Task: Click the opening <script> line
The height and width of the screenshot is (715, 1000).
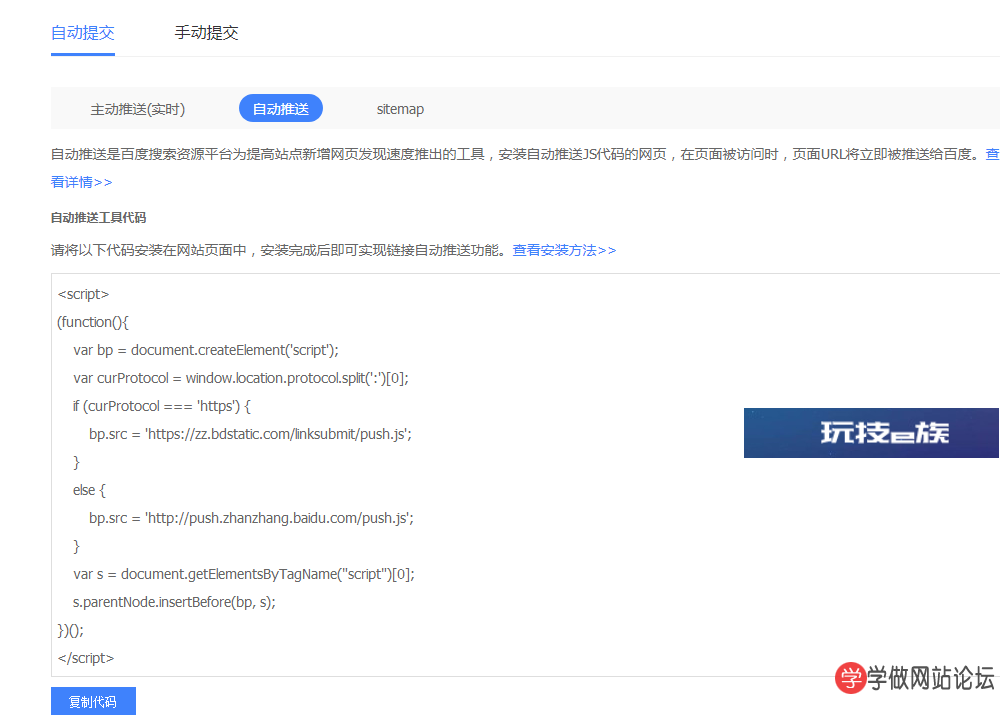Action: point(84,294)
